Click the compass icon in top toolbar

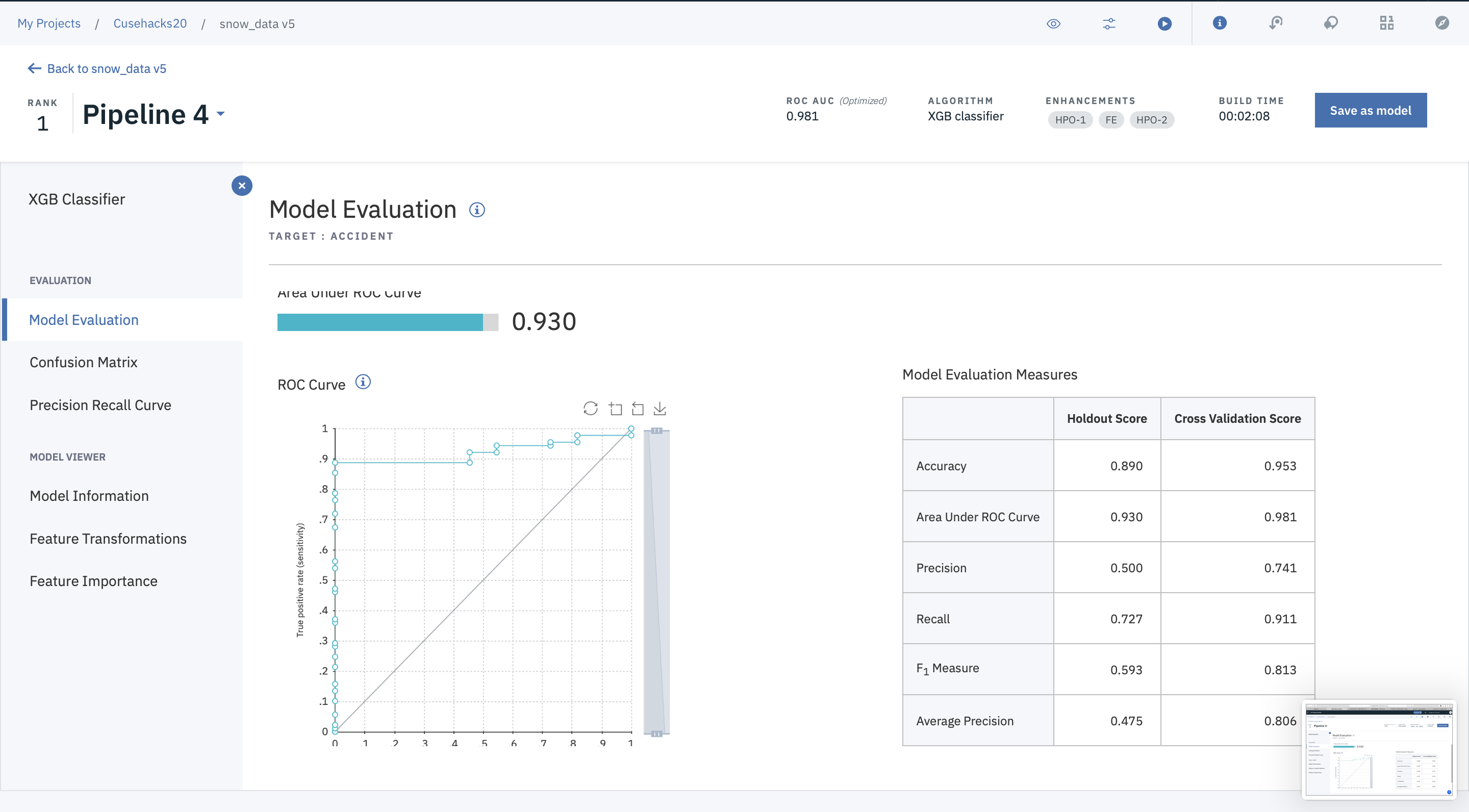[1441, 23]
